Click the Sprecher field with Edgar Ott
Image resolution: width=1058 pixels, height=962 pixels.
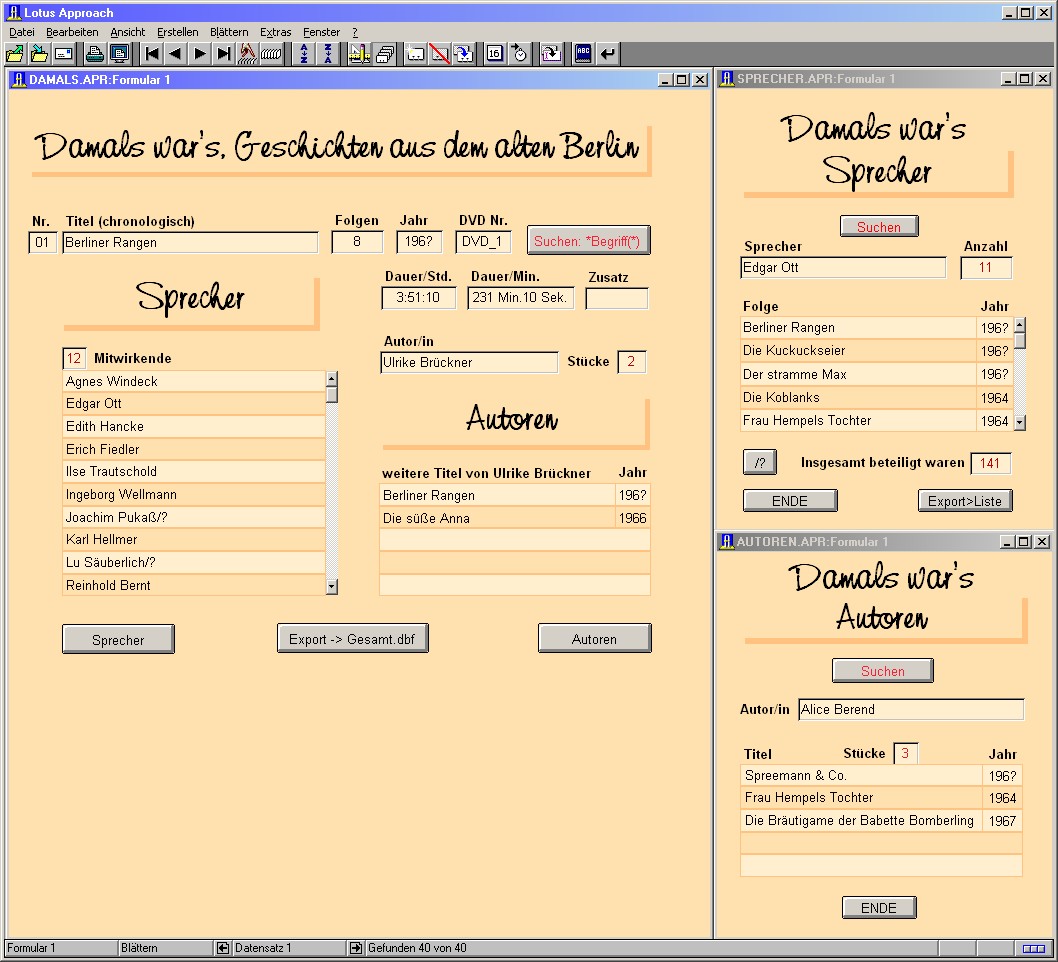pos(843,267)
